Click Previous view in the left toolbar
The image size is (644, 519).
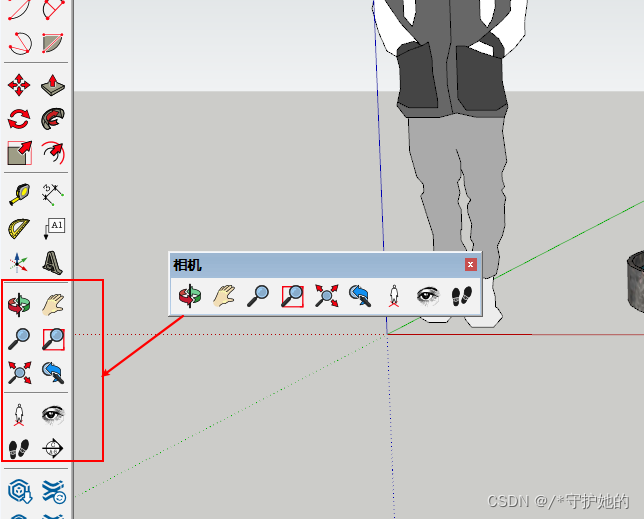[53, 372]
